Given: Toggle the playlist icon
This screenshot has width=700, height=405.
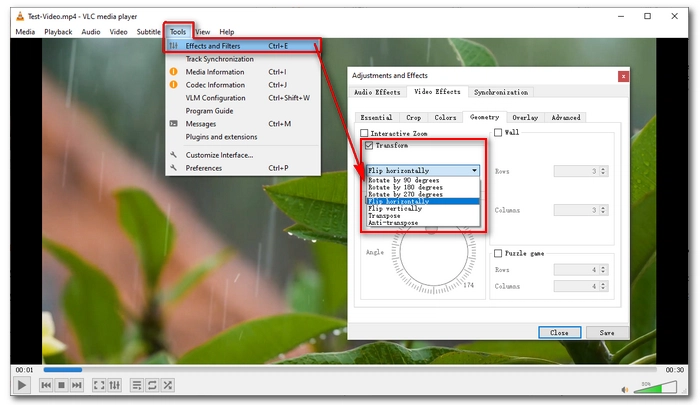Looking at the screenshot, I should (x=137, y=385).
